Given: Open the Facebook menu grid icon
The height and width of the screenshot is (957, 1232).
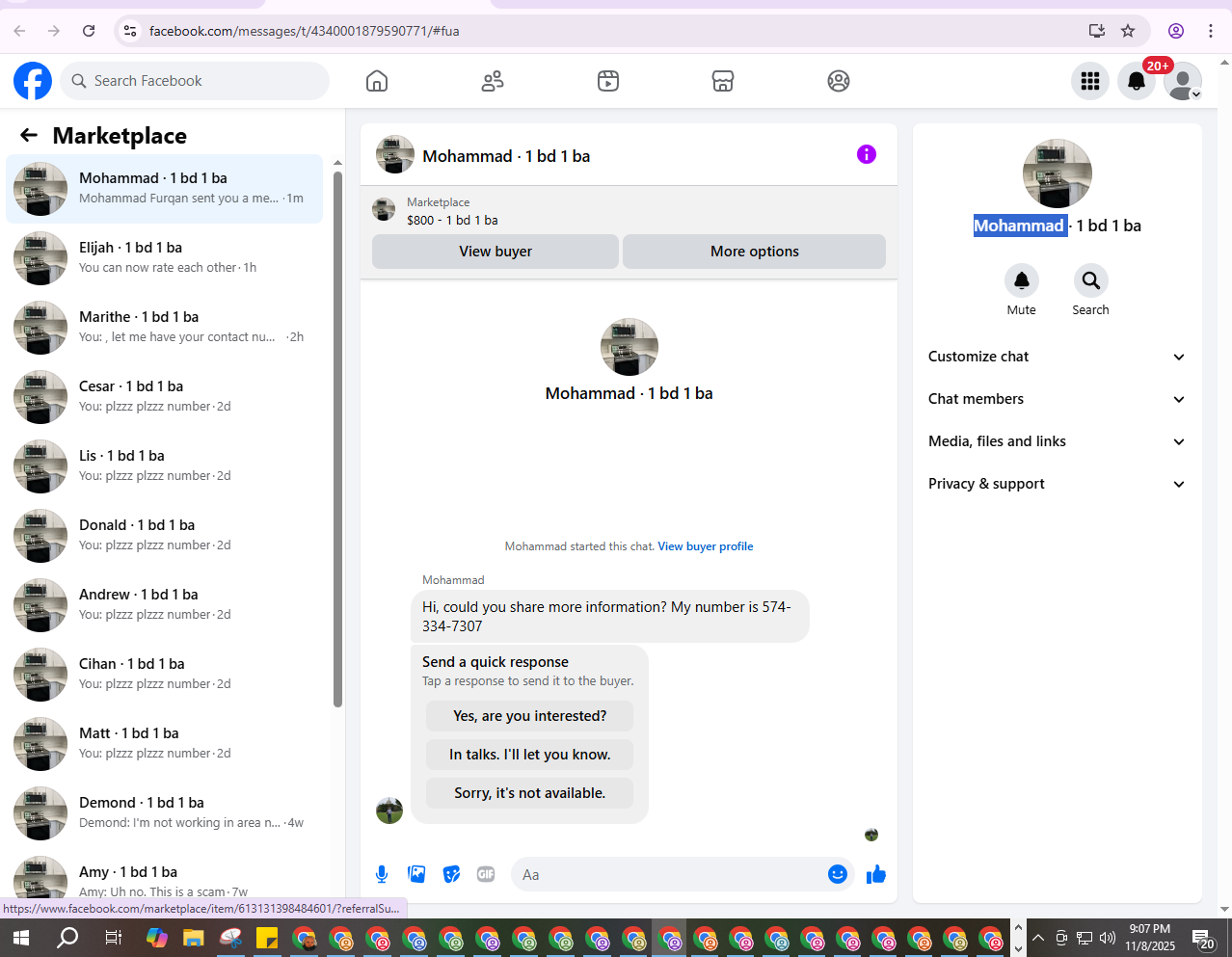Looking at the screenshot, I should [1090, 81].
